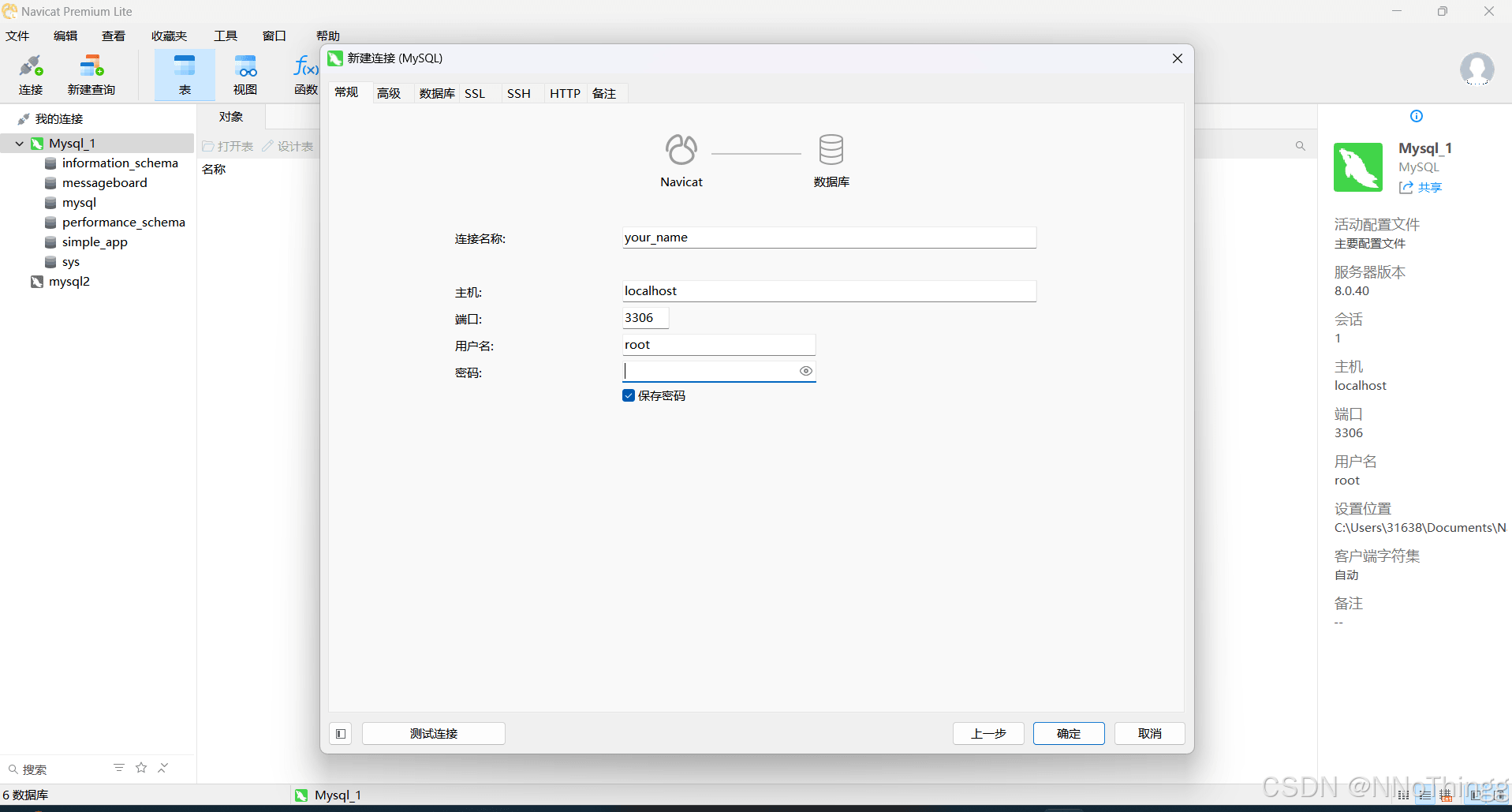Click the Connection toolbar icon
Viewport: 1512px width, 812px height.
pyautogui.click(x=31, y=74)
